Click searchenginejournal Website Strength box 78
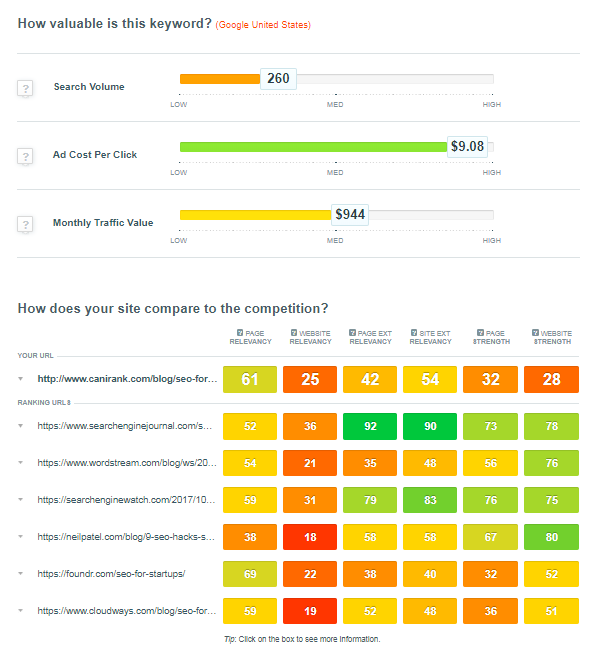This screenshot has width=607, height=664. [x=552, y=426]
